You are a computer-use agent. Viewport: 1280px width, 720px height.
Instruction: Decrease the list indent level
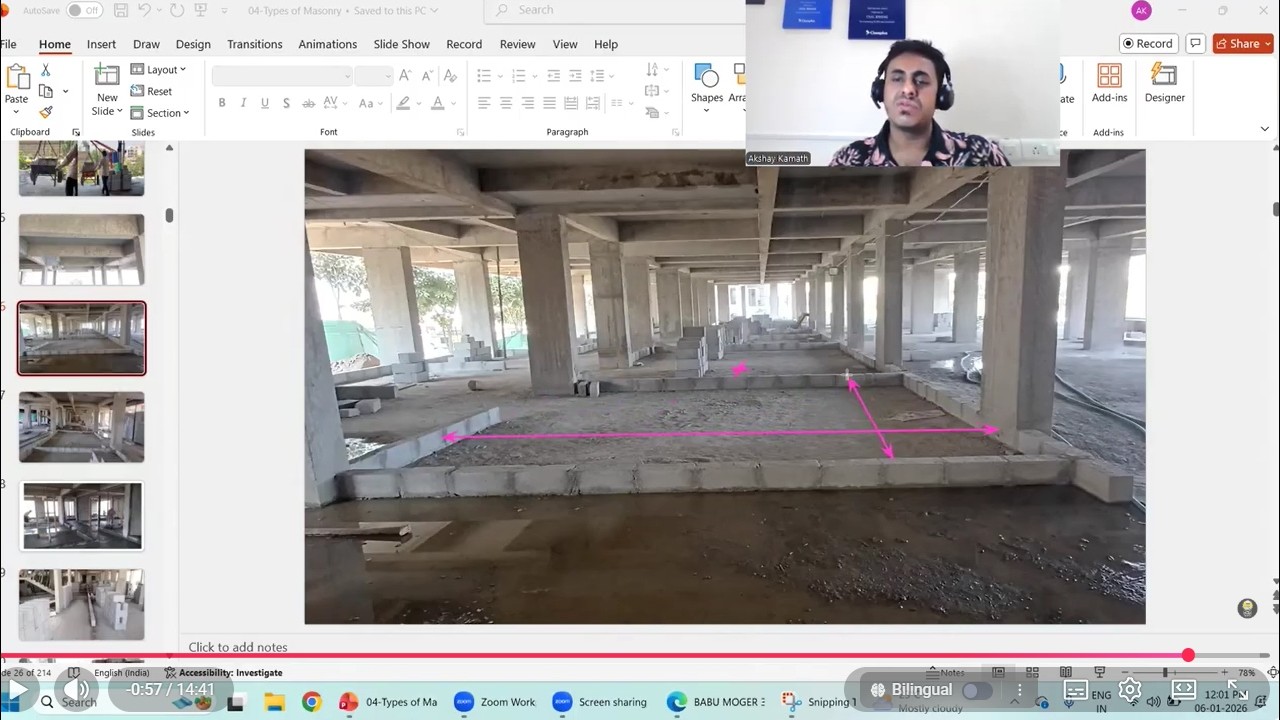pos(553,76)
